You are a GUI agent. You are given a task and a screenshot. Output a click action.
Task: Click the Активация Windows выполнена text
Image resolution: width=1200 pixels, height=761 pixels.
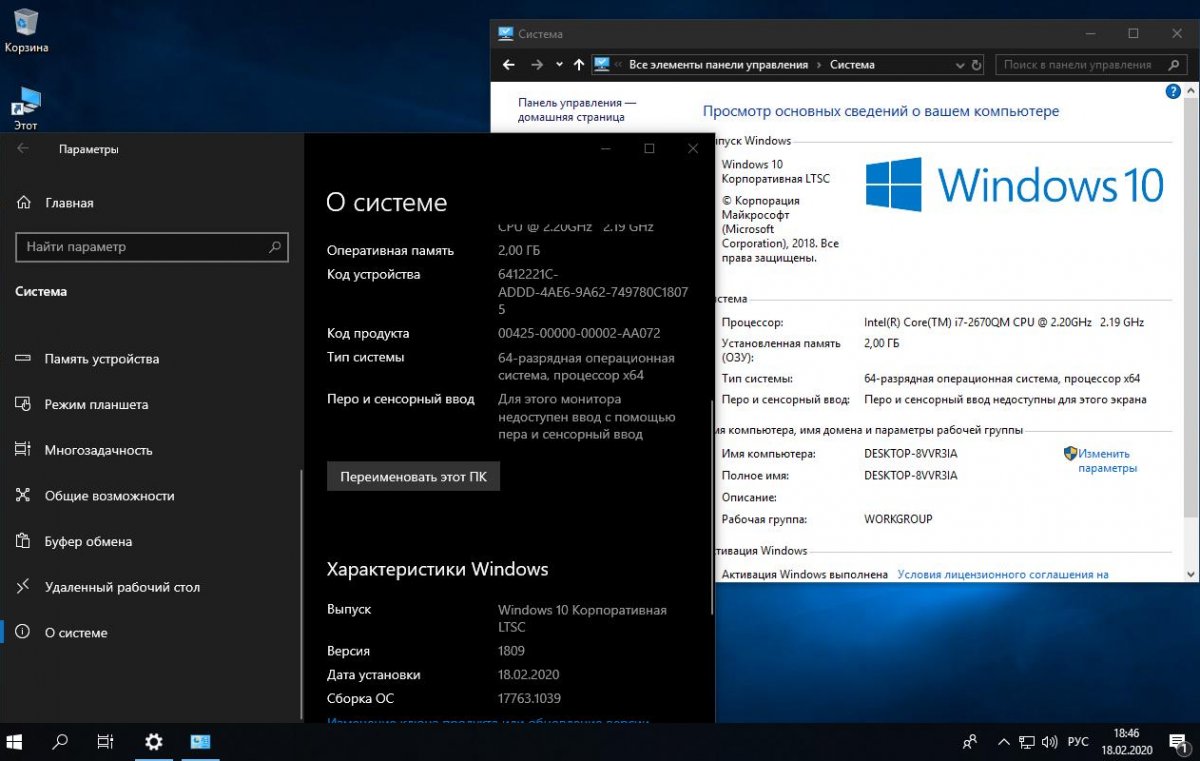(x=804, y=575)
